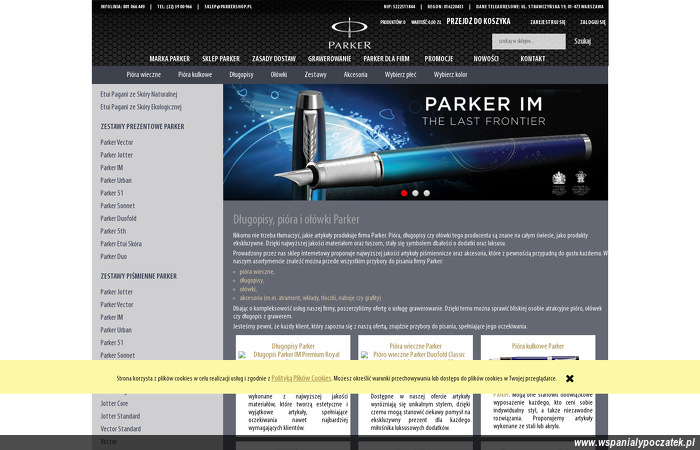Open ZASADY DOSTAW in the main menu
This screenshot has width=700, height=450.
click(x=274, y=58)
